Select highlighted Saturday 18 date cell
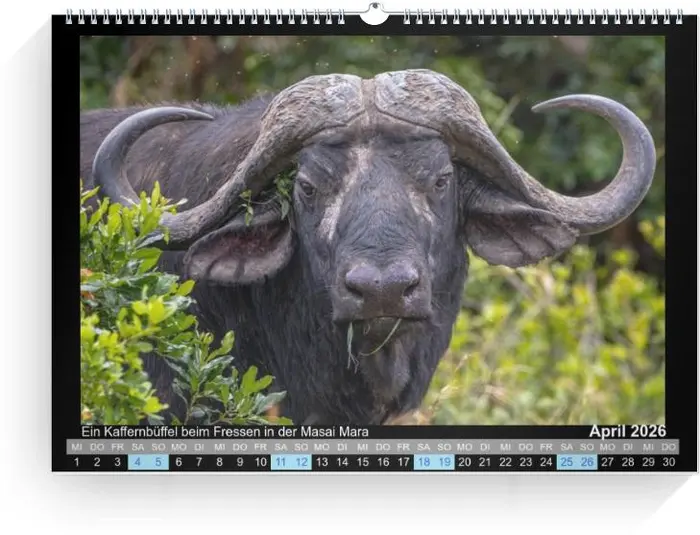The image size is (700, 535). 424,462
